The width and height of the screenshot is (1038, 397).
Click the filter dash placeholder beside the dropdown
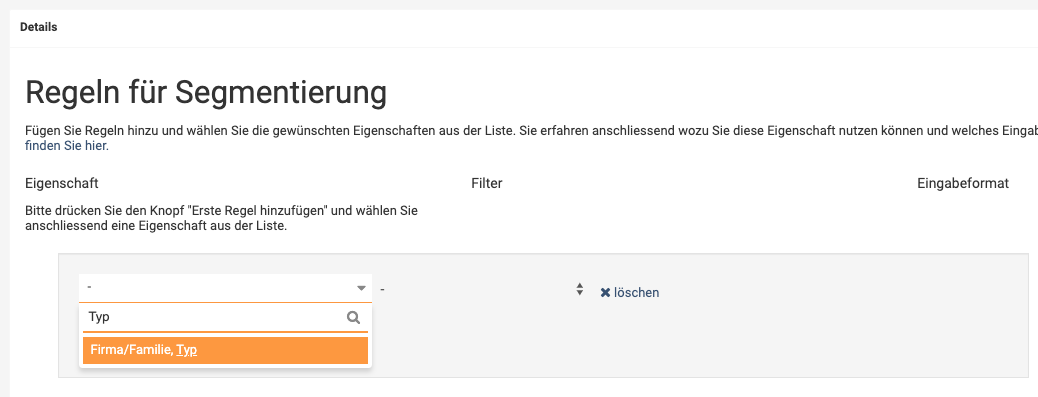pos(383,288)
